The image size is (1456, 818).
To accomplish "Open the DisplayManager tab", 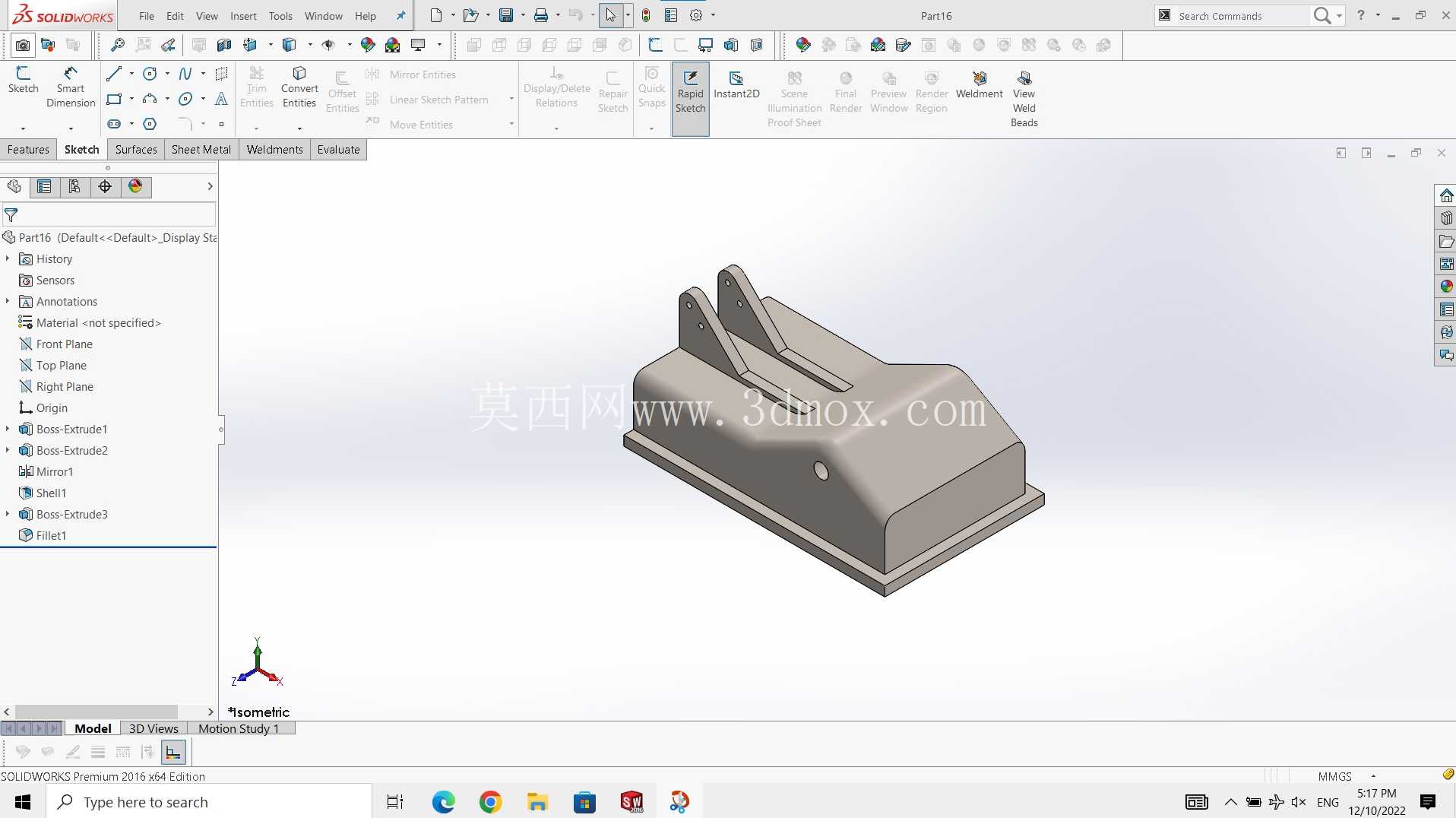I will point(135,187).
